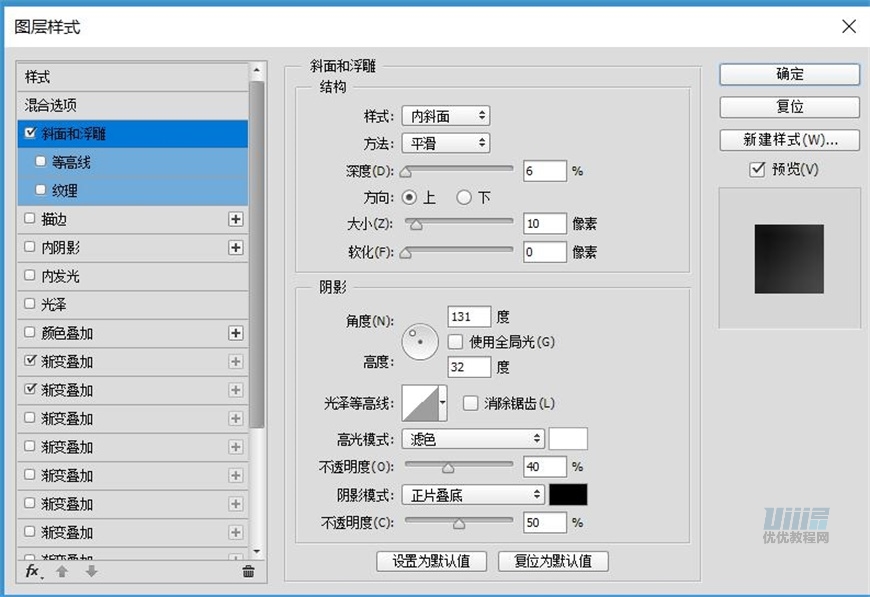Click the move effect up arrow

tap(62, 571)
